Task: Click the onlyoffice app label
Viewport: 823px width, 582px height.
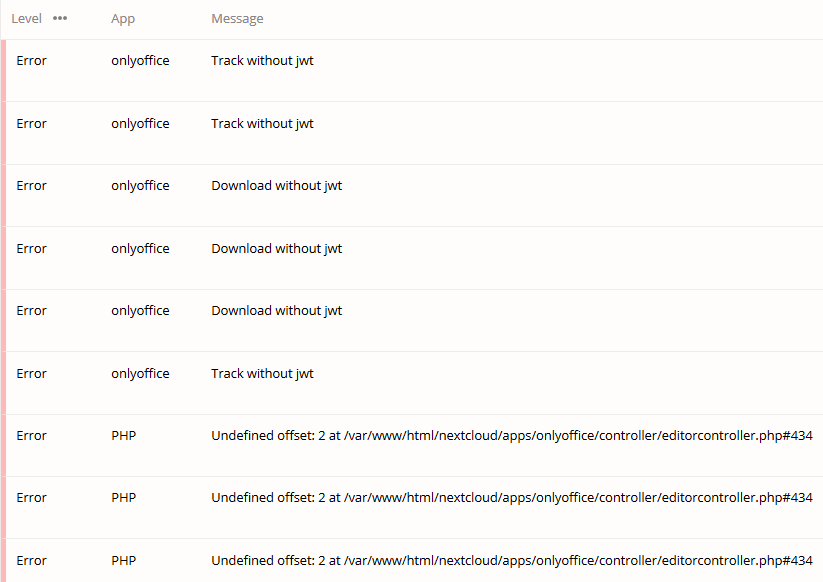Action: pos(140,60)
